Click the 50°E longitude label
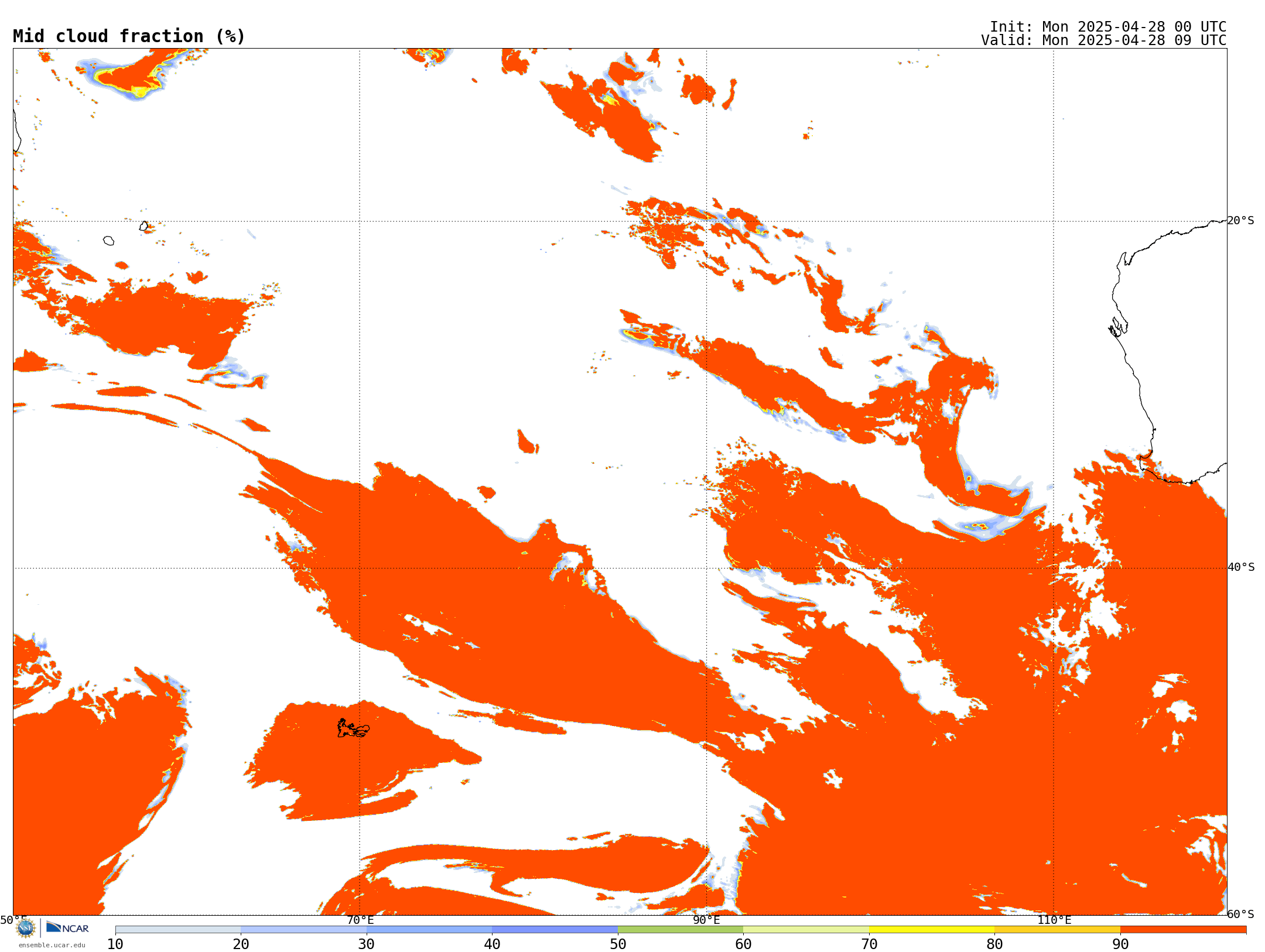Viewport: 1265px width, 952px height. pos(13,920)
